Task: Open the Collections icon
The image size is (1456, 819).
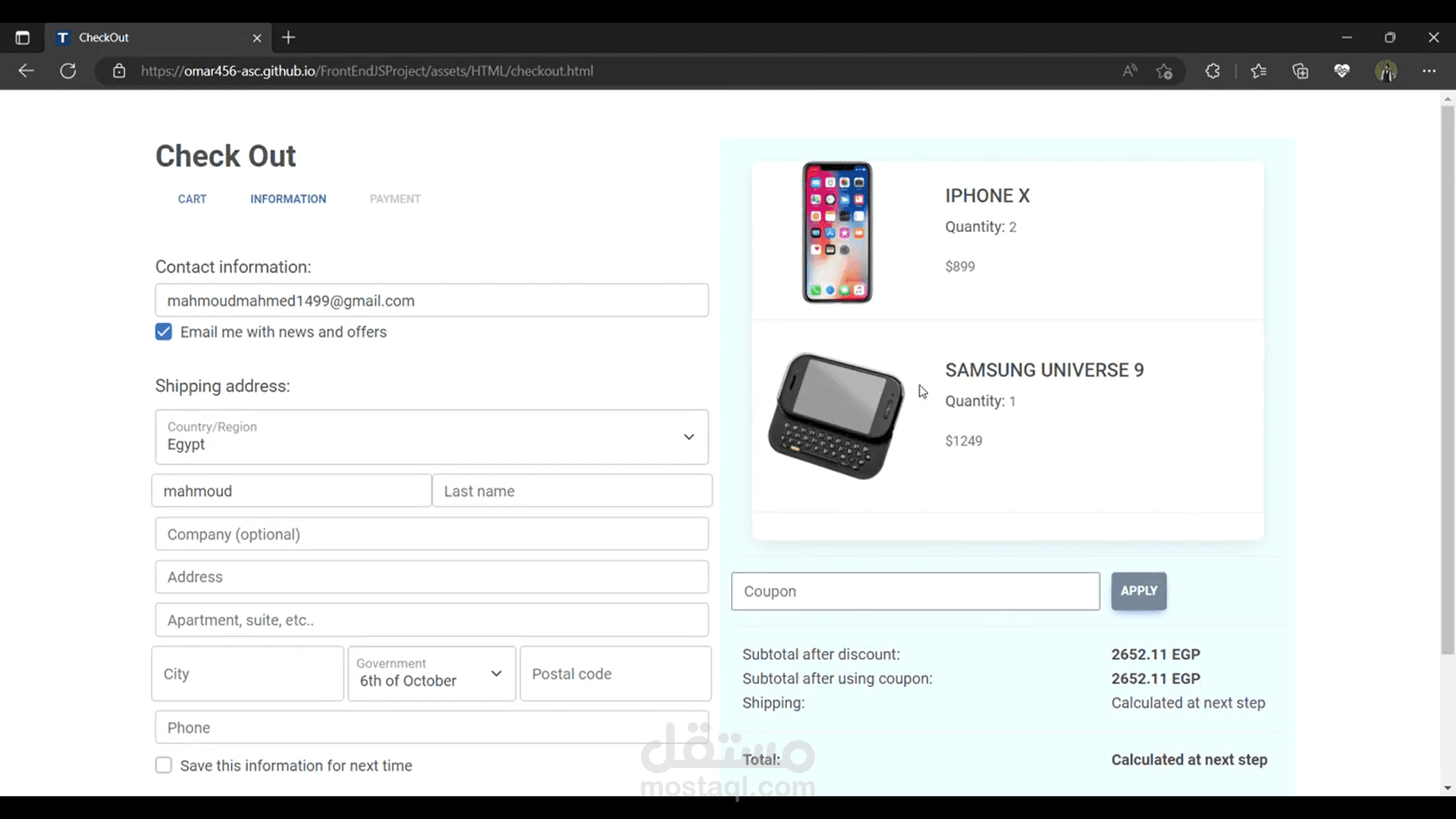Action: (1301, 71)
